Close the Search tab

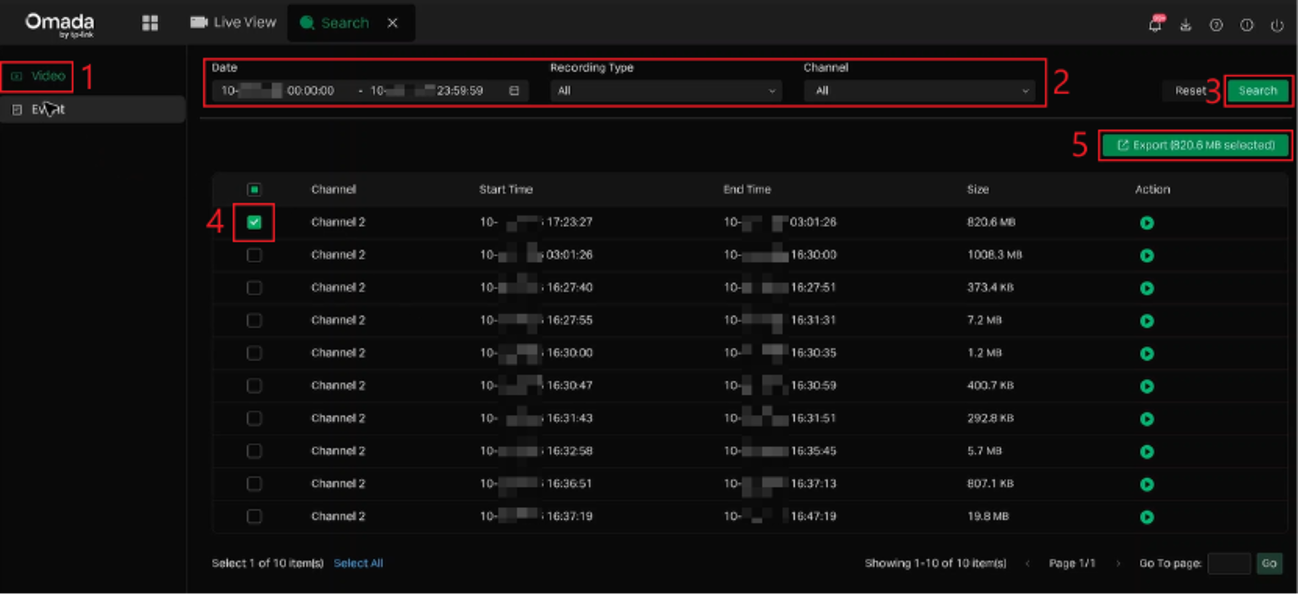click(x=393, y=23)
